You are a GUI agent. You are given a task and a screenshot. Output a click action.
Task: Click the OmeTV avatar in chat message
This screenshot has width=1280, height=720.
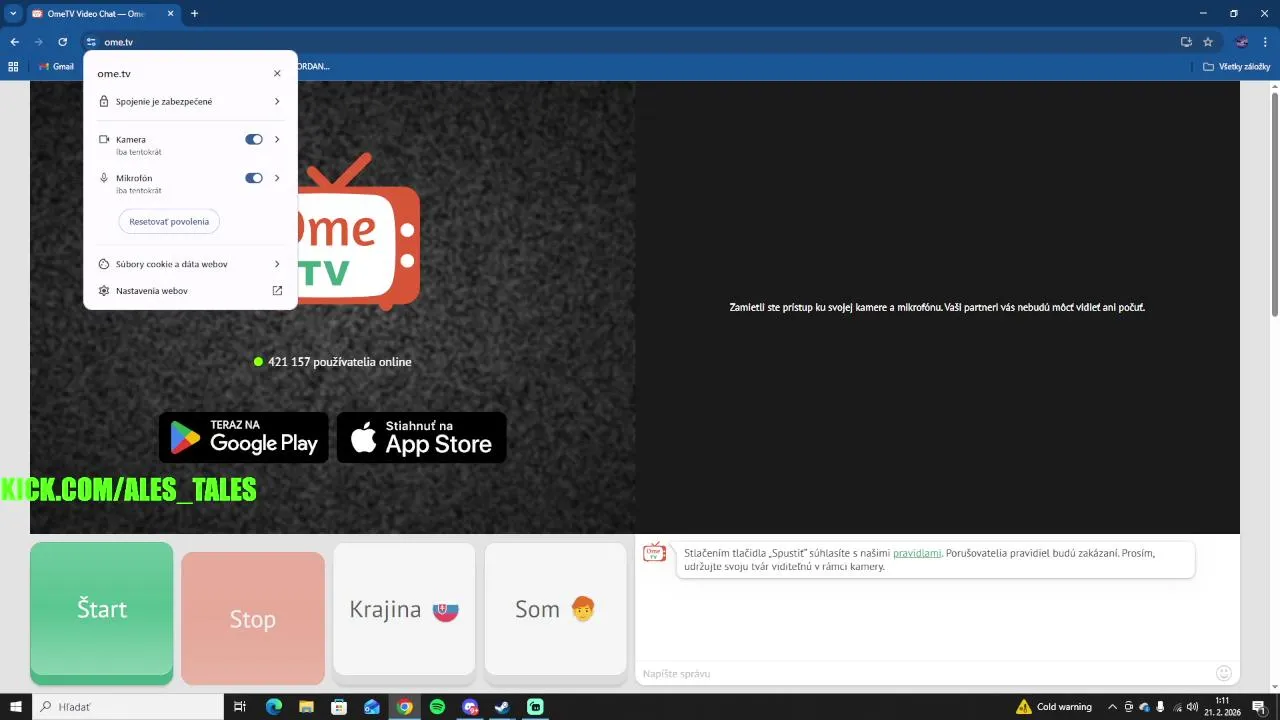click(x=655, y=552)
